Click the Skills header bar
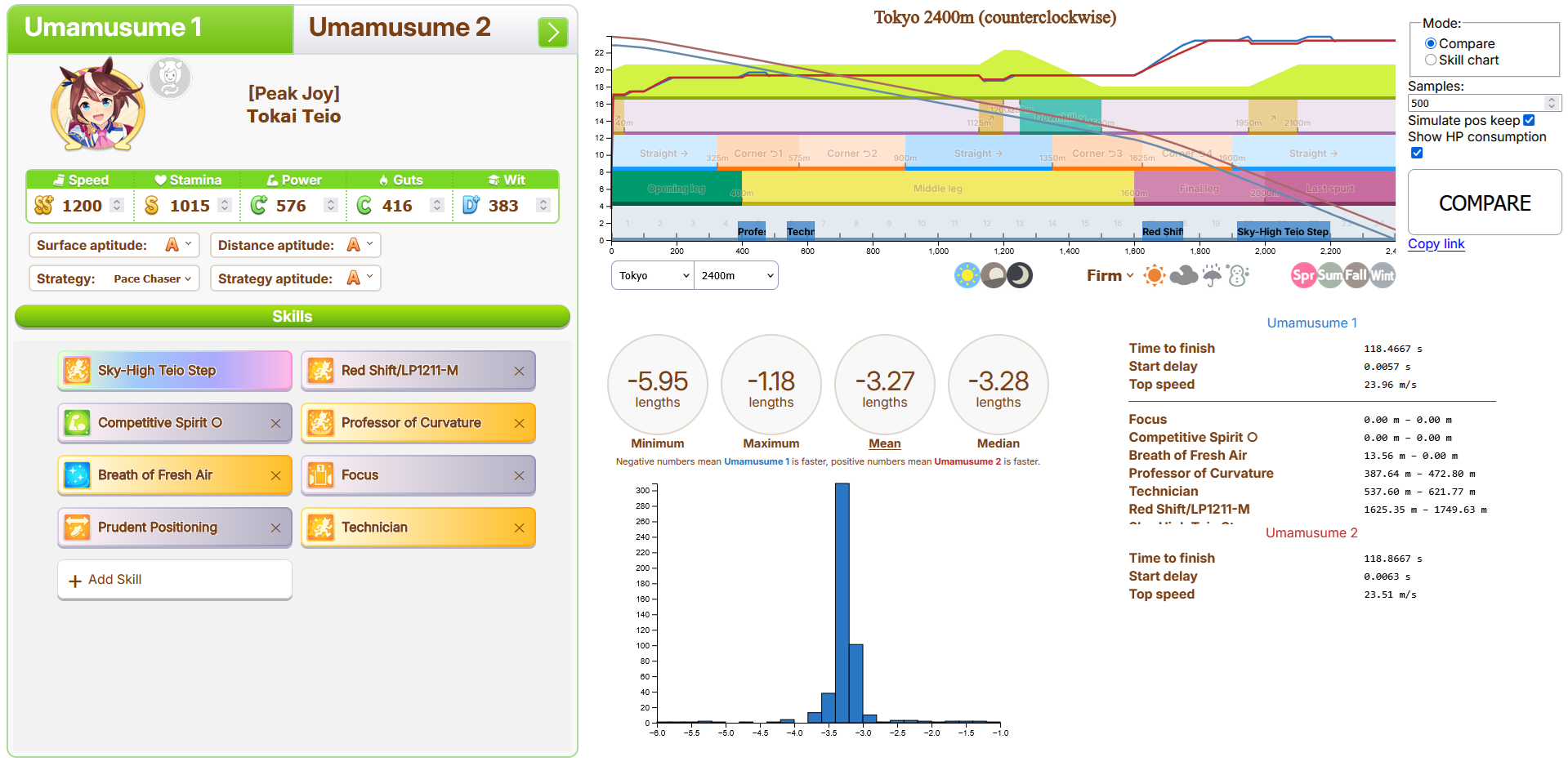The width and height of the screenshot is (1568, 766). [293, 316]
